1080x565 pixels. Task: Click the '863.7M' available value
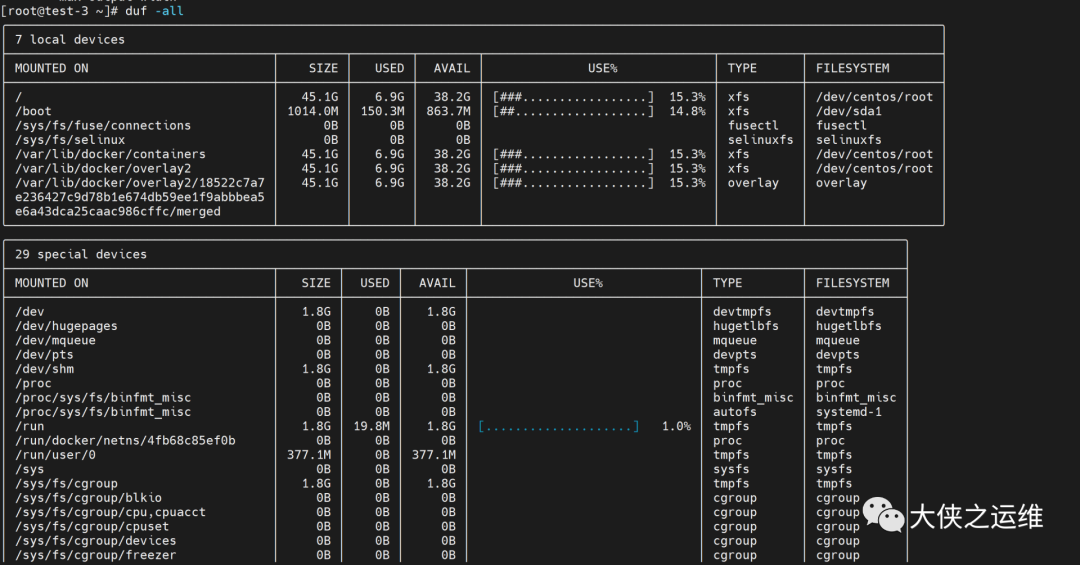tap(448, 111)
